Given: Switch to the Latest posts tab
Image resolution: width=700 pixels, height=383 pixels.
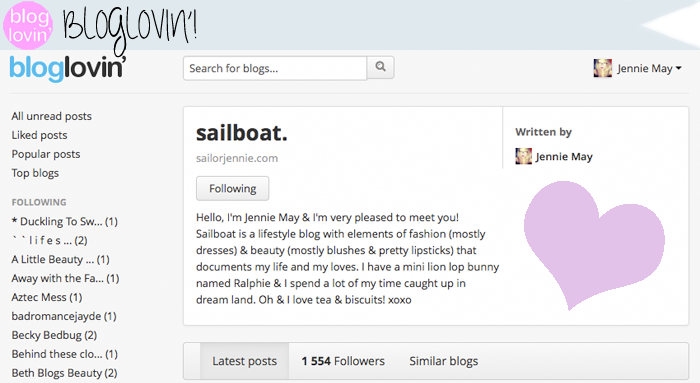Looking at the screenshot, I should (244, 361).
